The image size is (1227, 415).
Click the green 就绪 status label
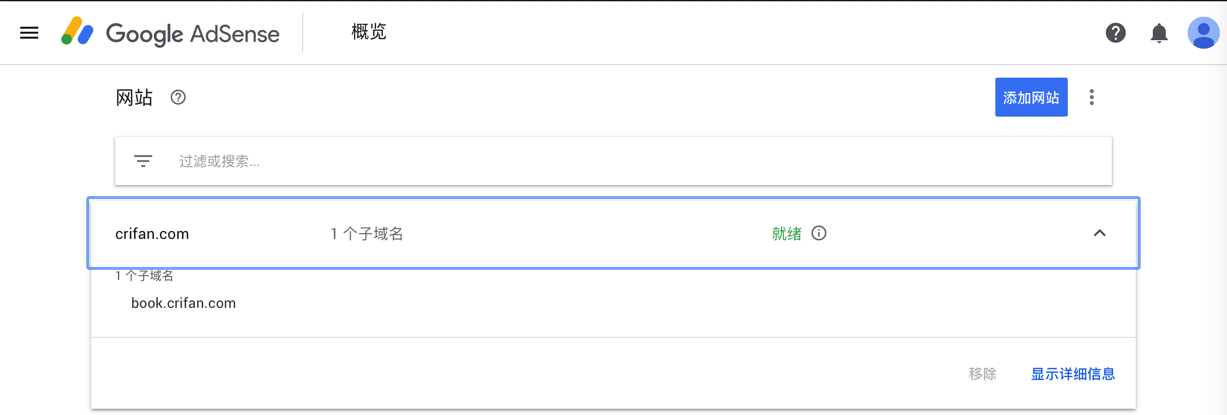pyautogui.click(x=787, y=234)
